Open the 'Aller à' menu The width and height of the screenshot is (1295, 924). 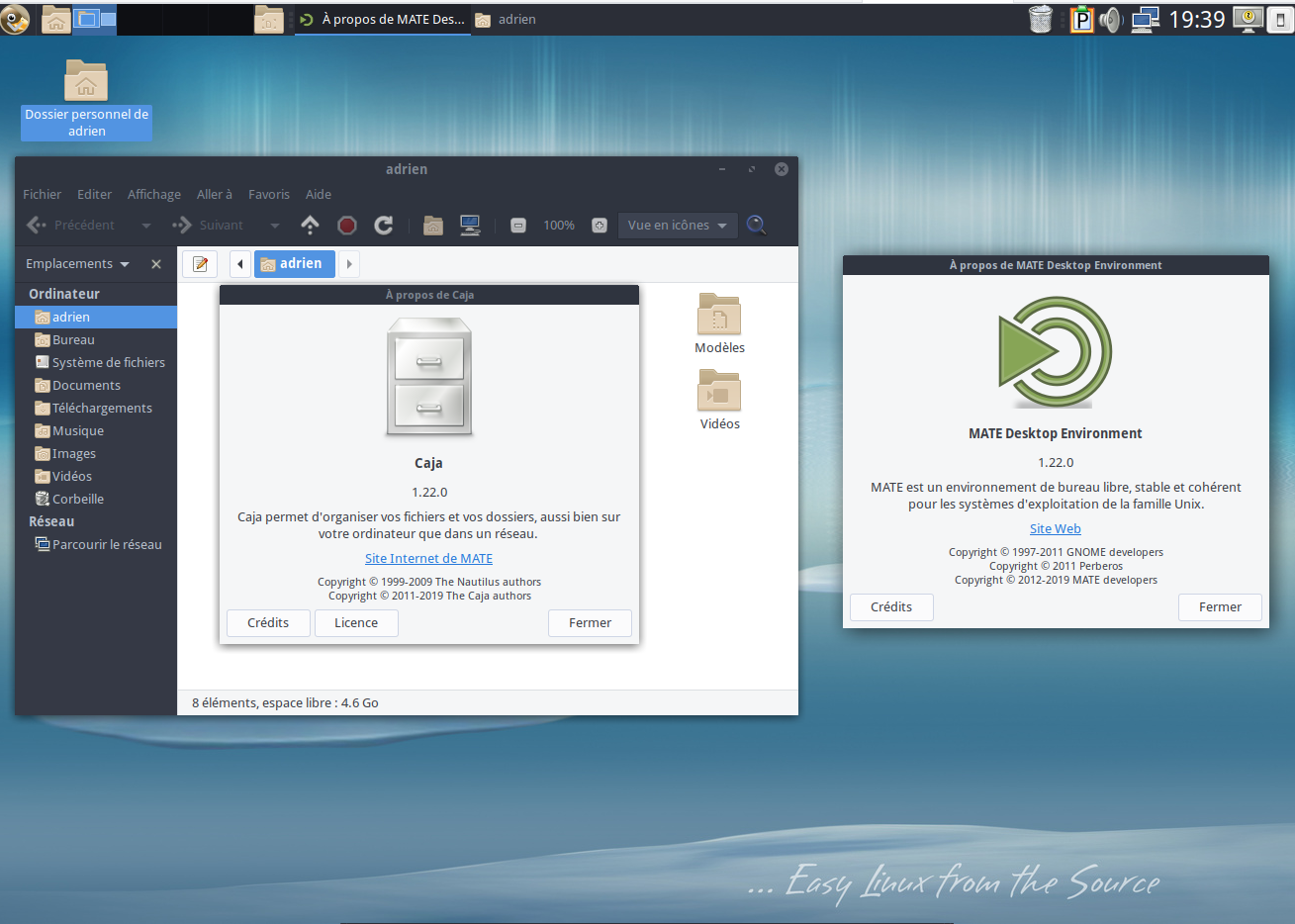coord(214,195)
